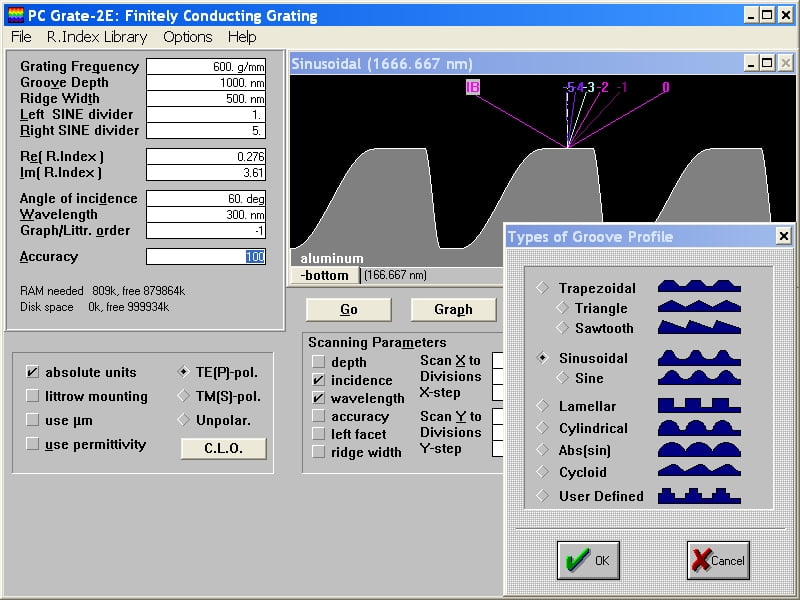The image size is (800, 600).
Task: Click the Accuracy input field
Action: [x=206, y=257]
